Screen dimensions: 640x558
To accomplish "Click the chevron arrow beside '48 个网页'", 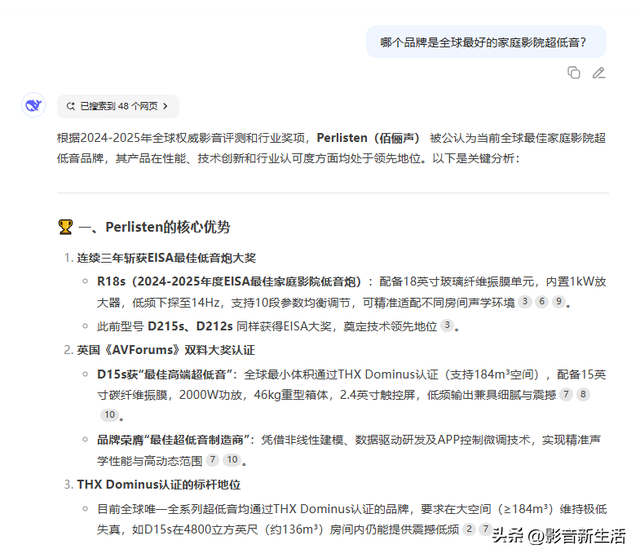I will (165, 106).
